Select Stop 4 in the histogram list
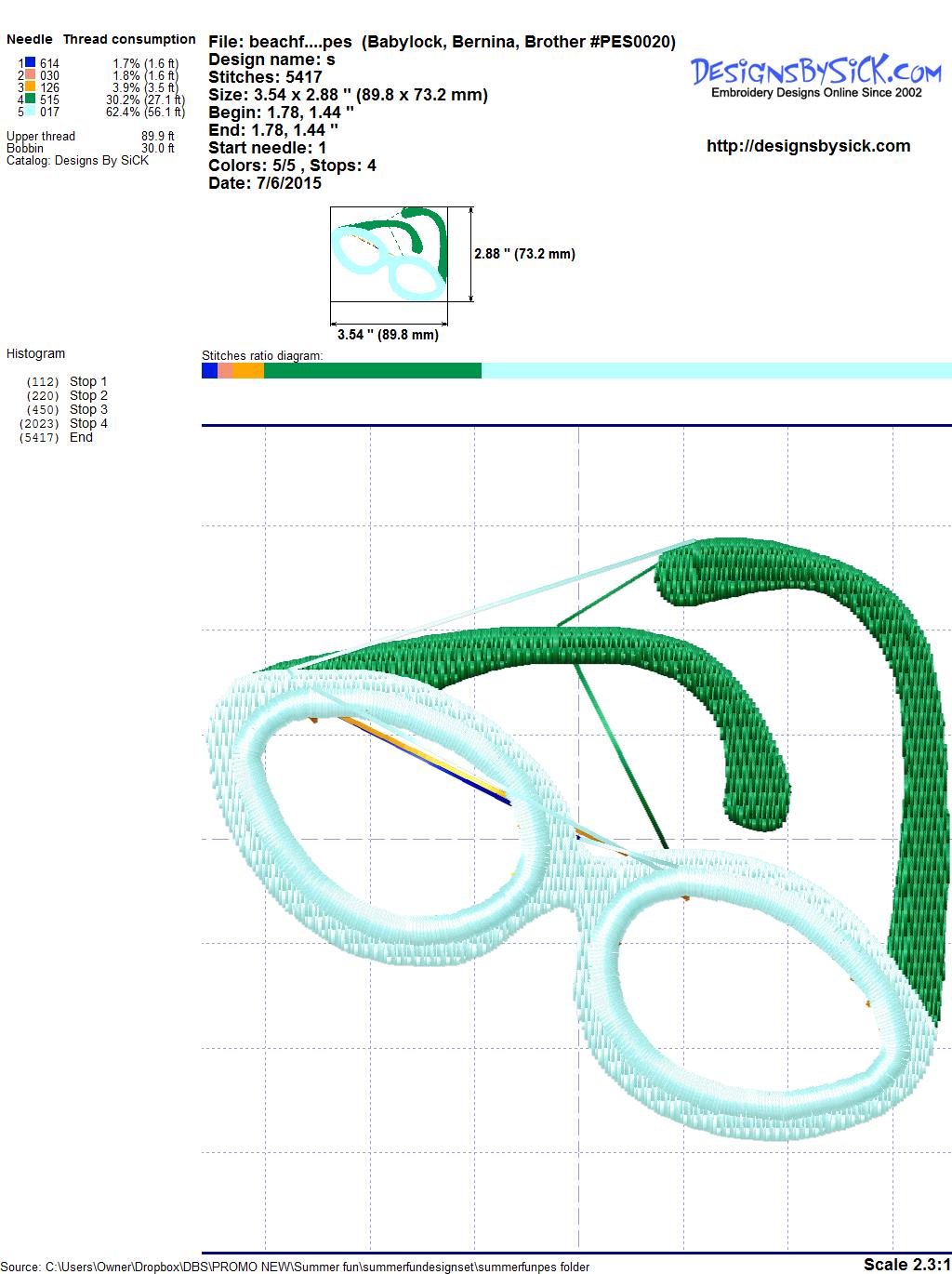The width and height of the screenshot is (952, 1274). [x=88, y=423]
